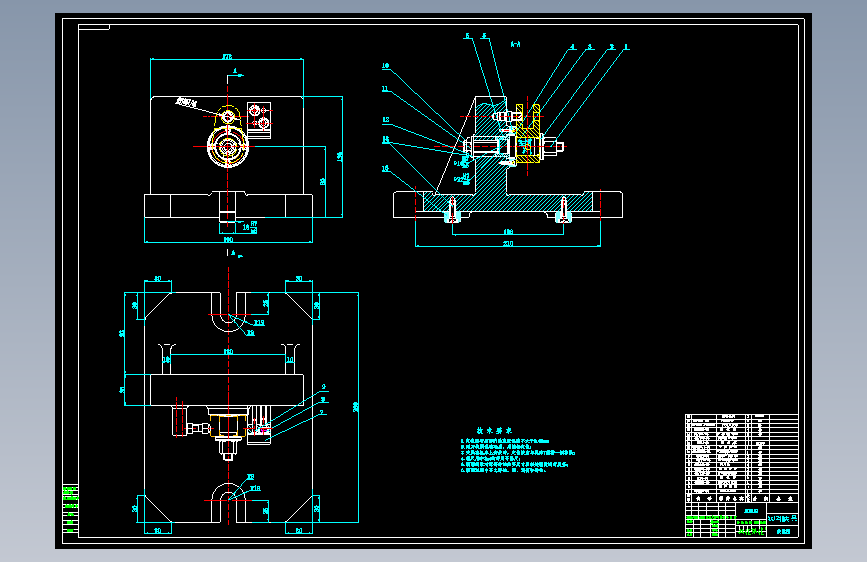This screenshot has width=867, height=562.
Task: Select balloon number 4 in section view
Action: click(x=573, y=47)
